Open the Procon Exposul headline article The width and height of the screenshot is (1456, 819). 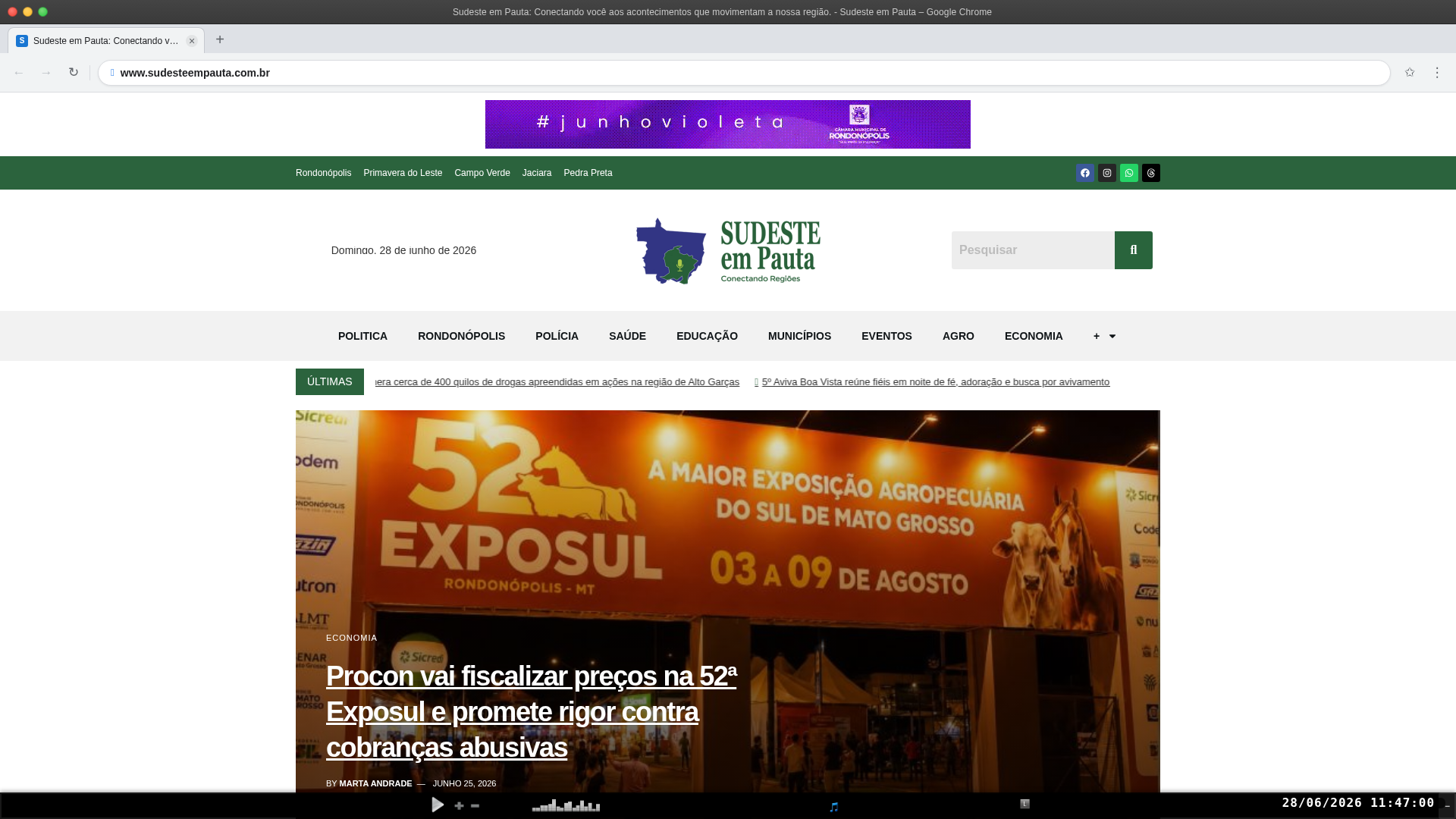click(x=531, y=711)
